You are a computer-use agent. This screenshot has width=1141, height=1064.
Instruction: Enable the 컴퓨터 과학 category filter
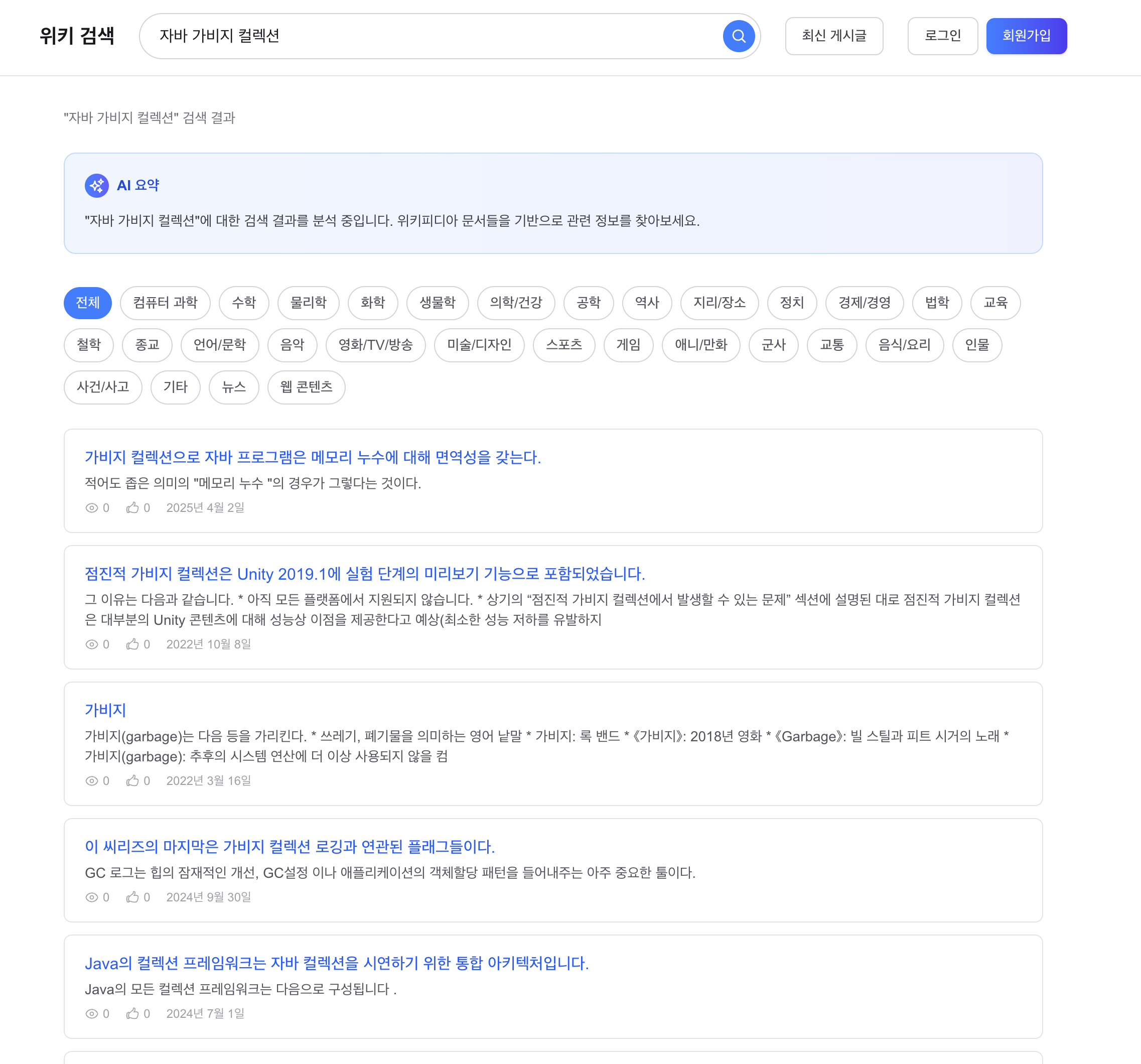(165, 303)
